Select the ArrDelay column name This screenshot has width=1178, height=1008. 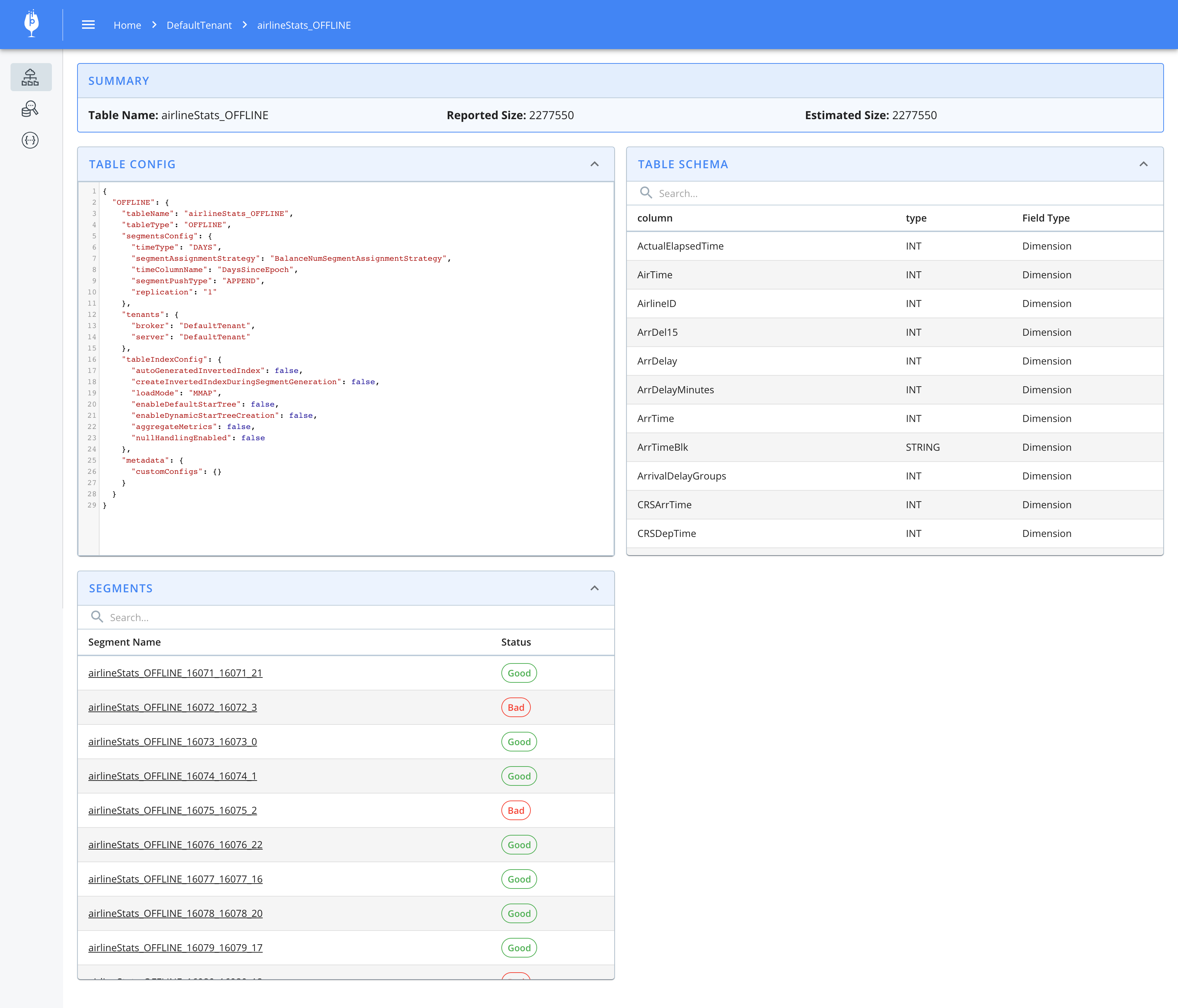click(657, 361)
